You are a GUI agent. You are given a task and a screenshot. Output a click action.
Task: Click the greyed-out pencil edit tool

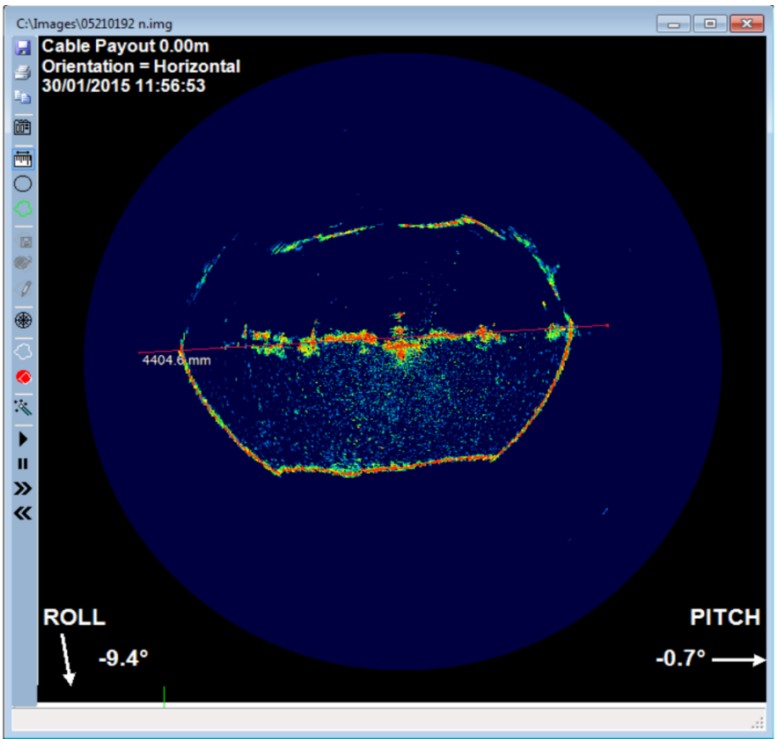[25, 288]
